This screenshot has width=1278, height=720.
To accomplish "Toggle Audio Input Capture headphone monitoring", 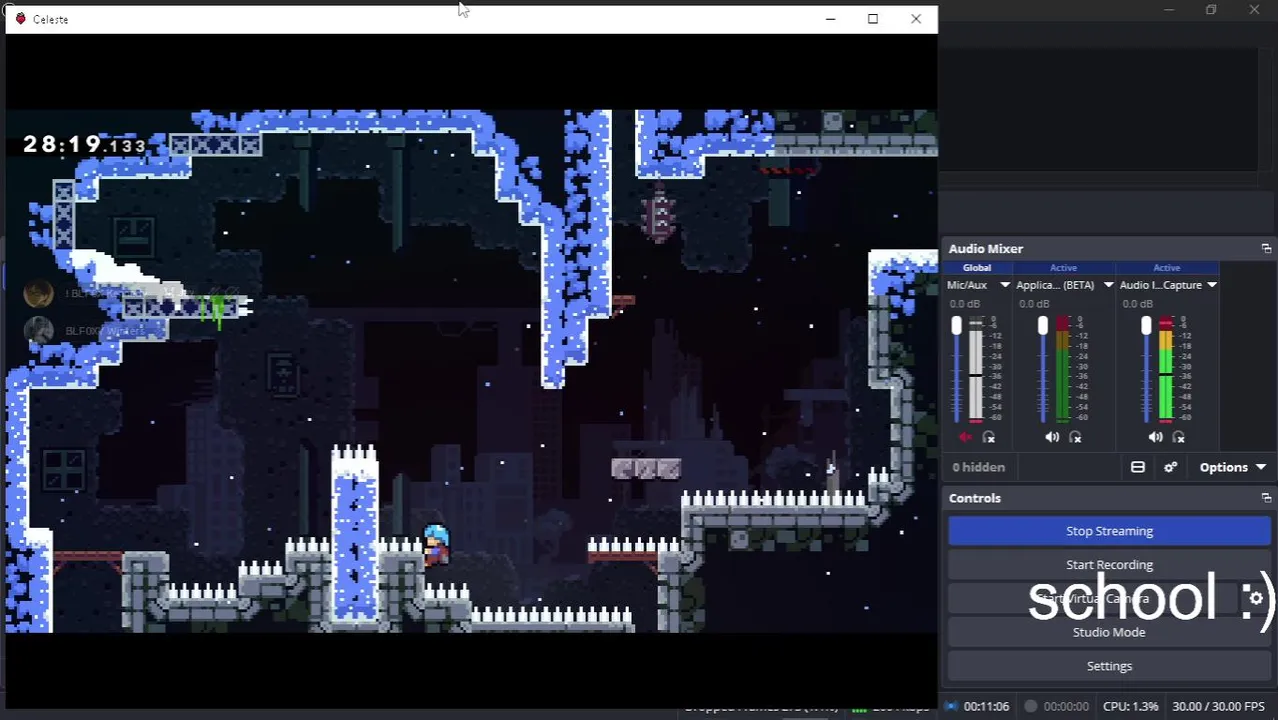I will tap(1179, 437).
